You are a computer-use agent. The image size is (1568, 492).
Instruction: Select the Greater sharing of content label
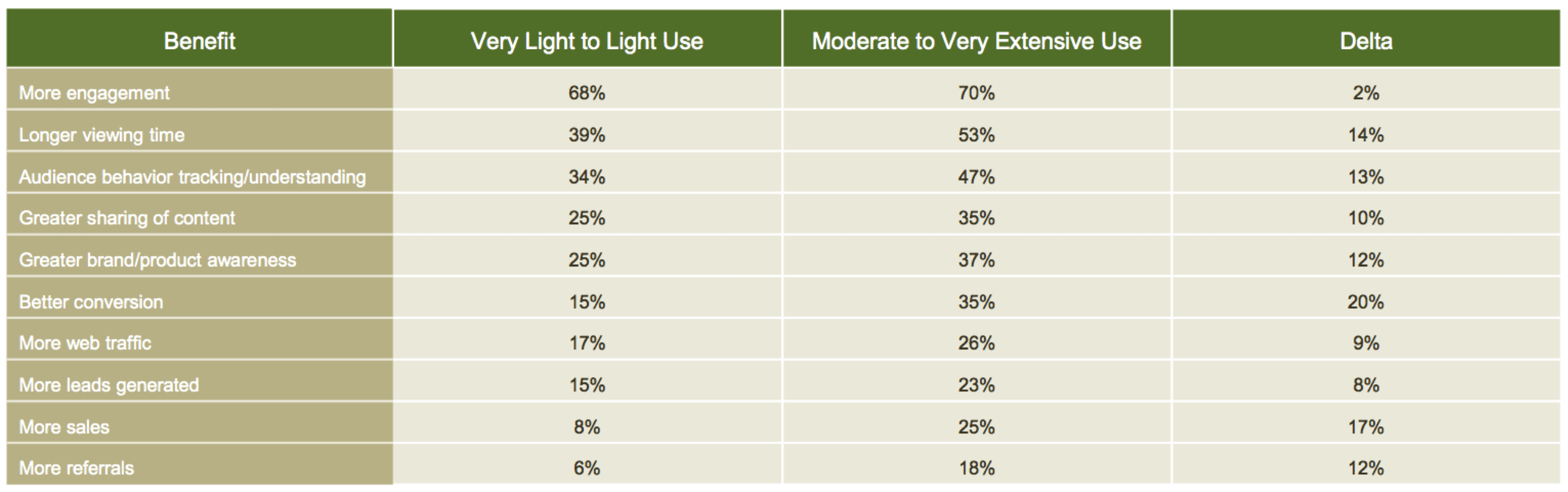127,218
